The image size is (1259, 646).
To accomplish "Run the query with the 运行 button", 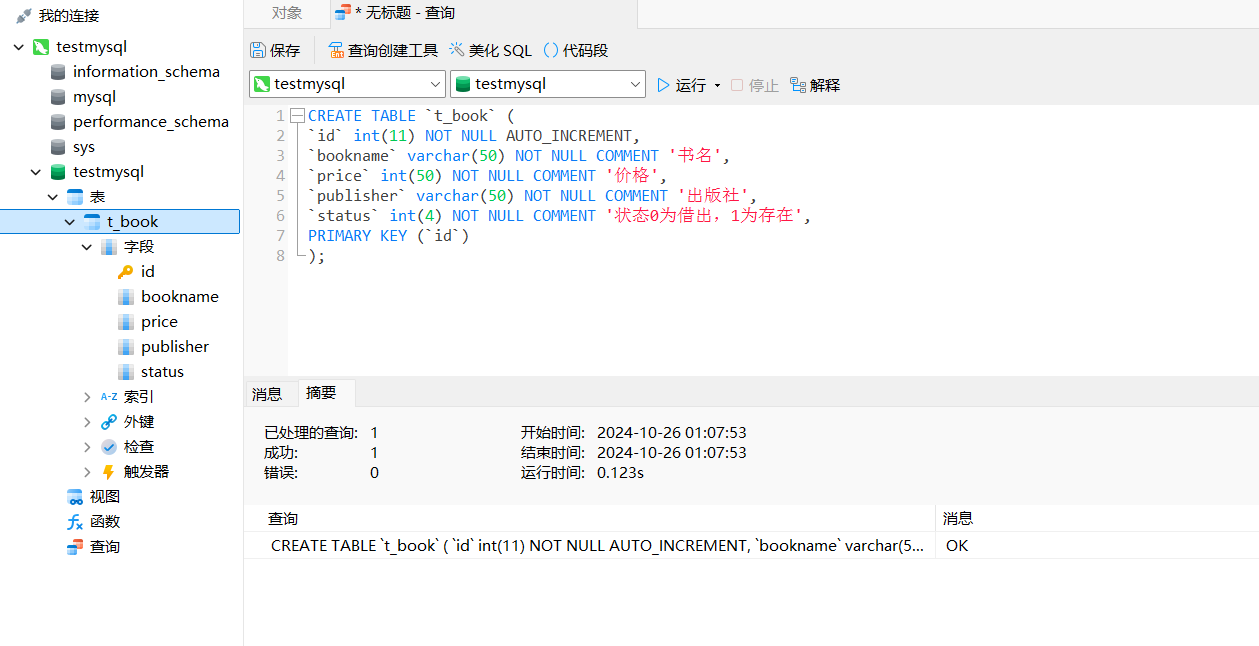I will (x=681, y=85).
